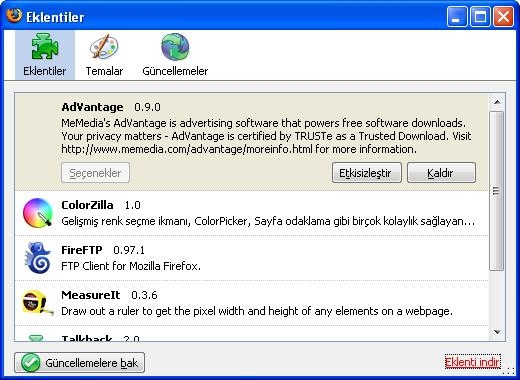Click the scrollbar up arrow

coord(497,102)
